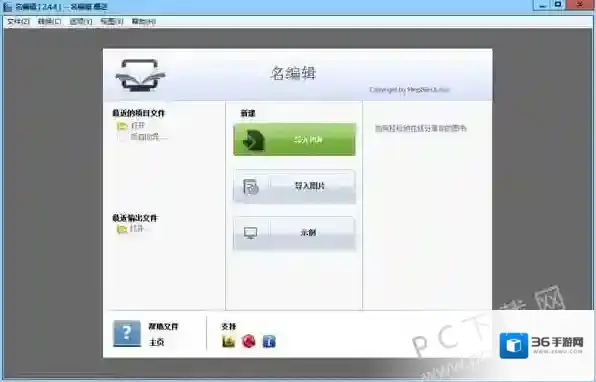Click the Homepage (主页) link
Screen dimensions: 596x382
156,342
